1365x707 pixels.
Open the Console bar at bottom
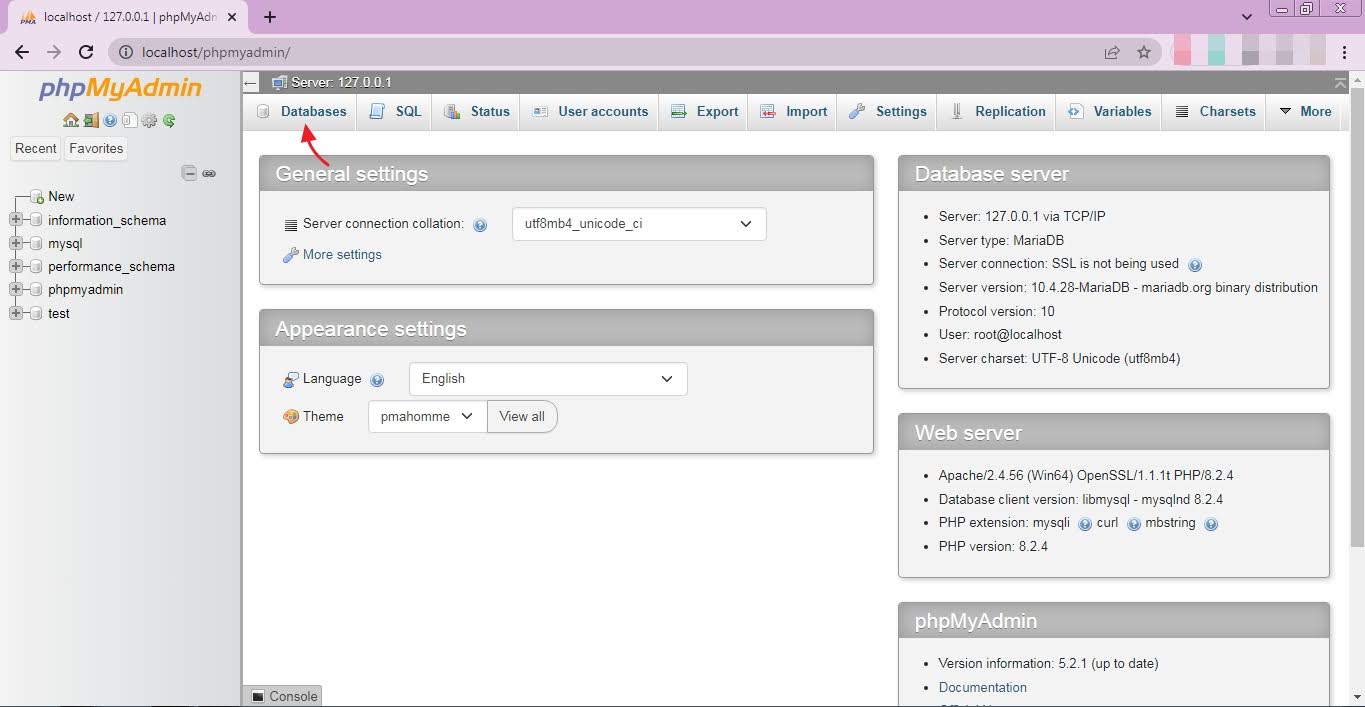coord(283,696)
